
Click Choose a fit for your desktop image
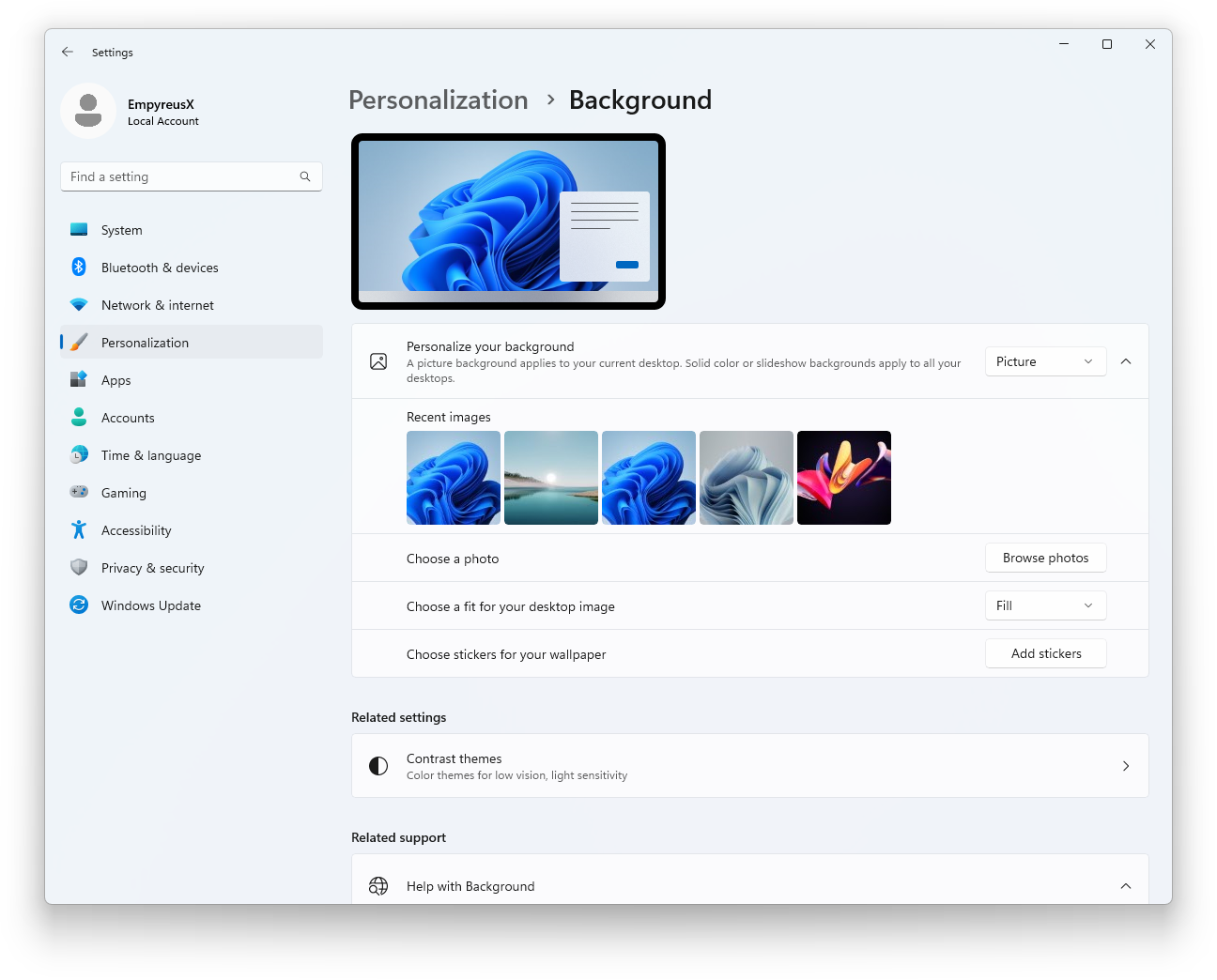coord(511,606)
